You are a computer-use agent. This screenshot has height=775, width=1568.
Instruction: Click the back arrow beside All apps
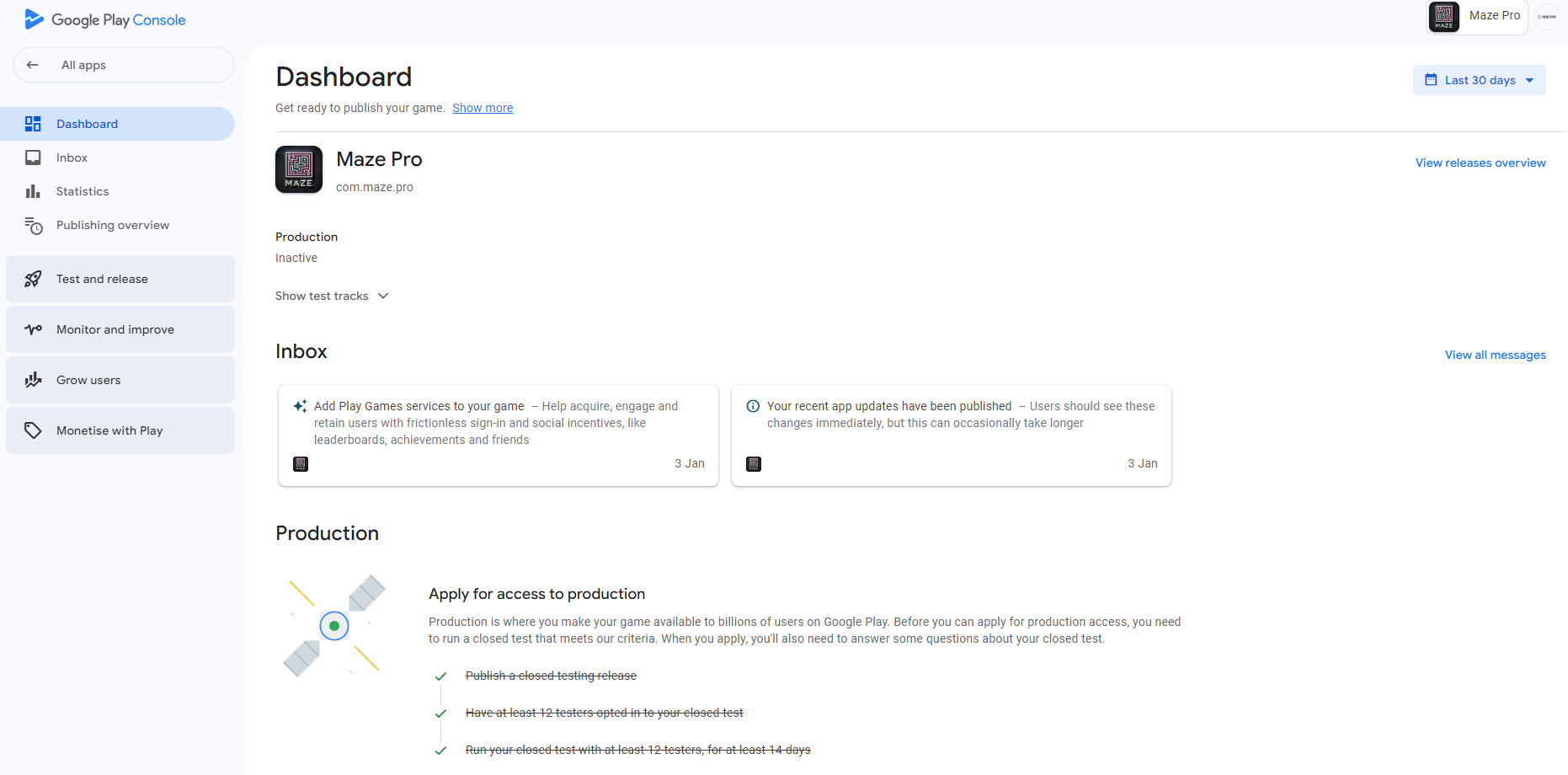coord(32,65)
